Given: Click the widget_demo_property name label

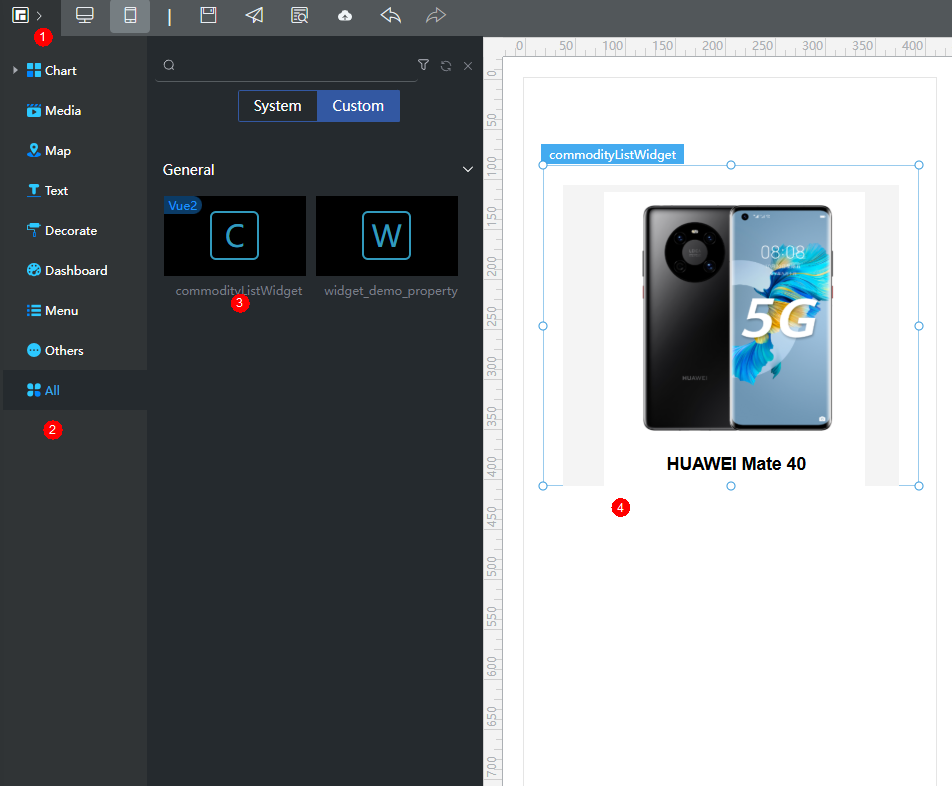Looking at the screenshot, I should [x=391, y=291].
